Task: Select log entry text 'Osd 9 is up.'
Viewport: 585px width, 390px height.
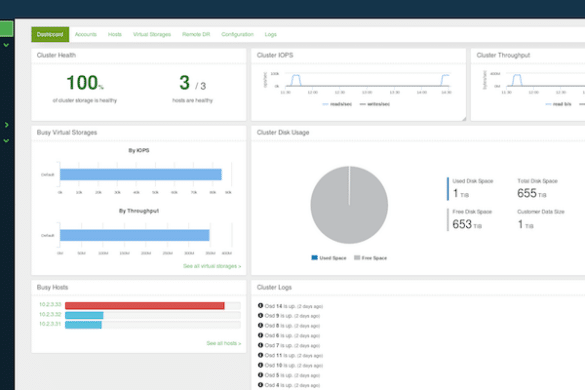Action: [279, 316]
